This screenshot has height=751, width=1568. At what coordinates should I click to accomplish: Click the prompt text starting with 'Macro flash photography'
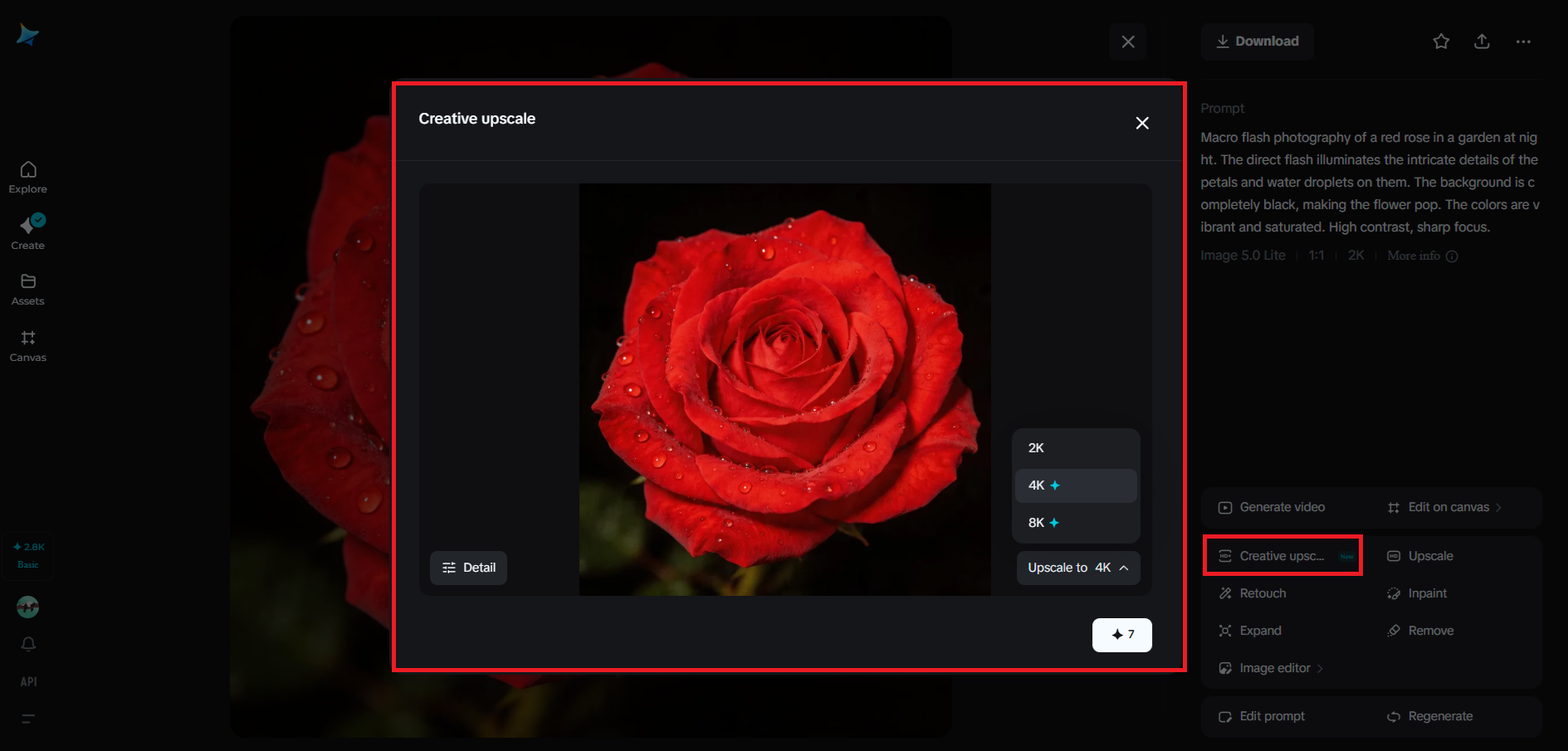(1370, 182)
